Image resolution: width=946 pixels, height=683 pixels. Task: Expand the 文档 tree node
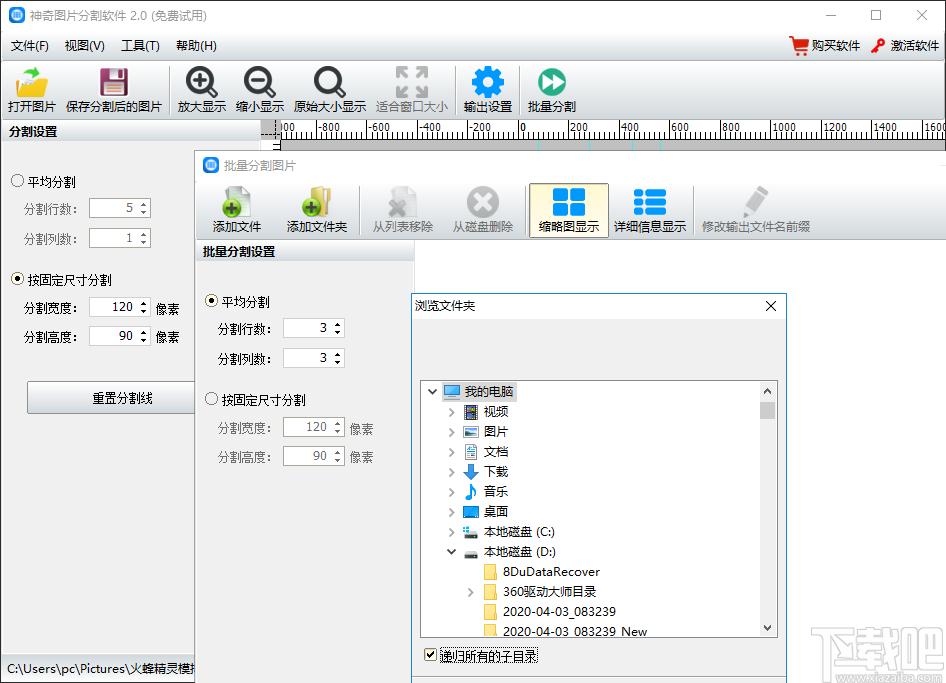point(451,452)
